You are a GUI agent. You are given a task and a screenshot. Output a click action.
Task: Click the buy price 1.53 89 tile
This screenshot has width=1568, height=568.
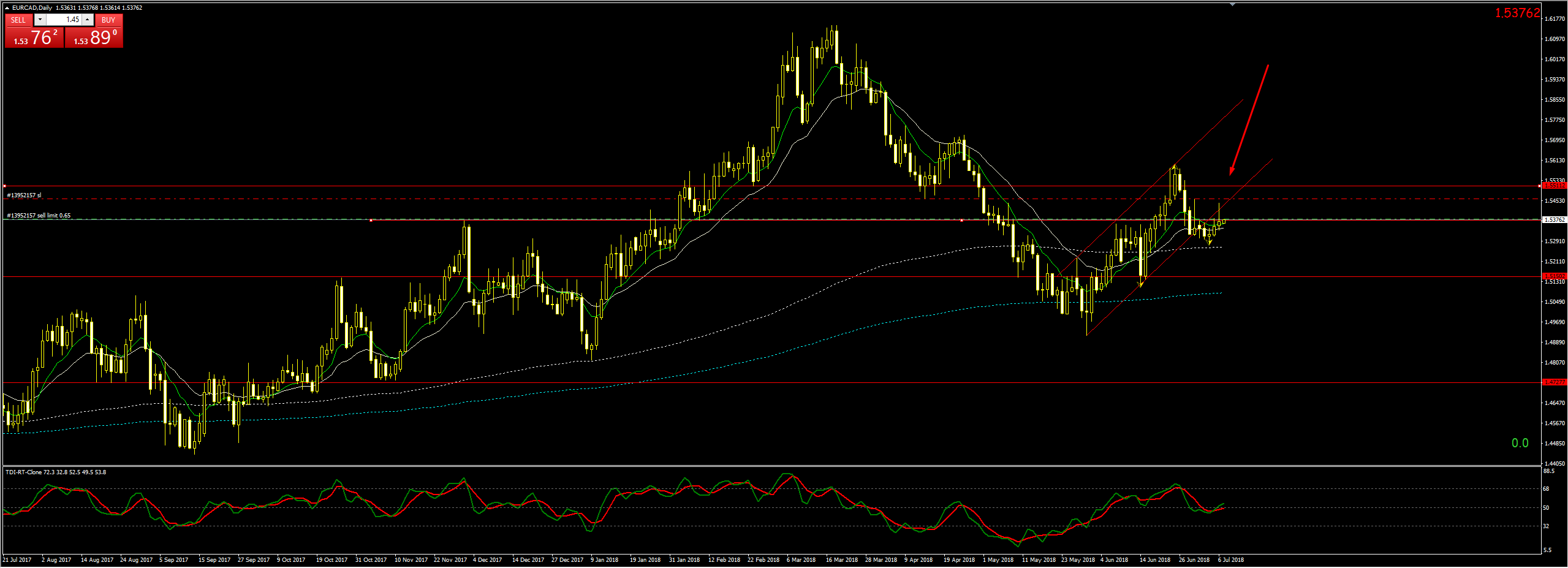[x=94, y=37]
